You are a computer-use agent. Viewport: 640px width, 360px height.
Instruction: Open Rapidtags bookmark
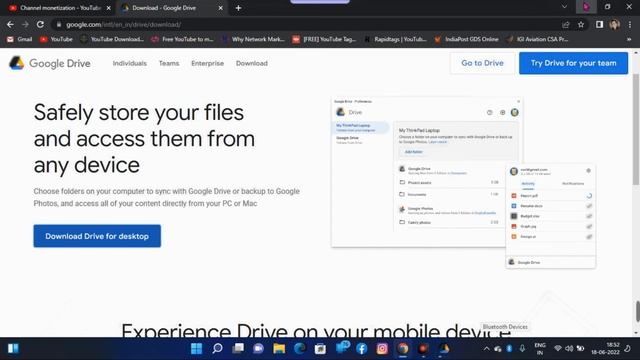[396, 39]
